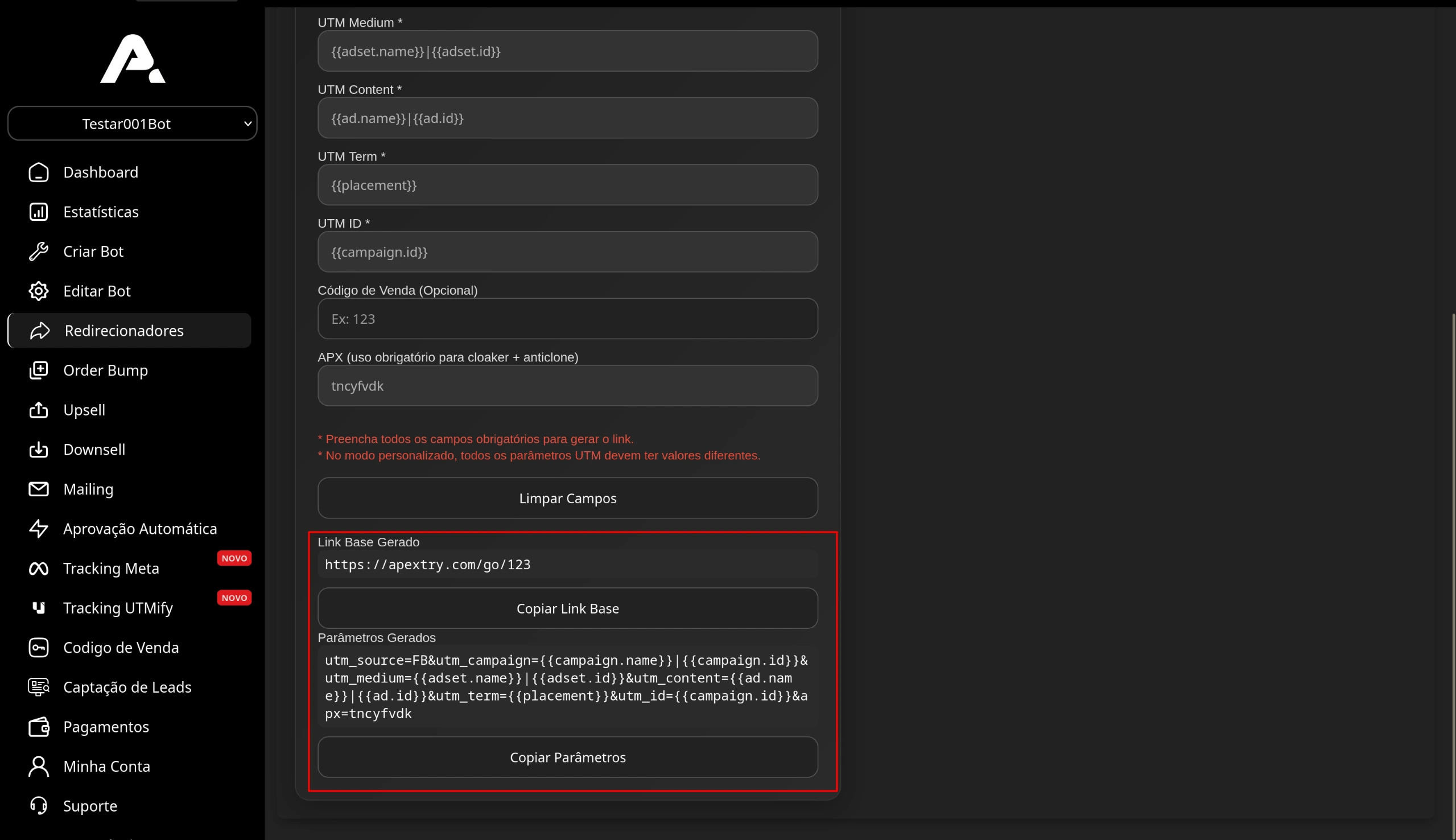Open the Testar001Bot bot selector dropdown
Screen dimensions: 1456x840
point(132,123)
